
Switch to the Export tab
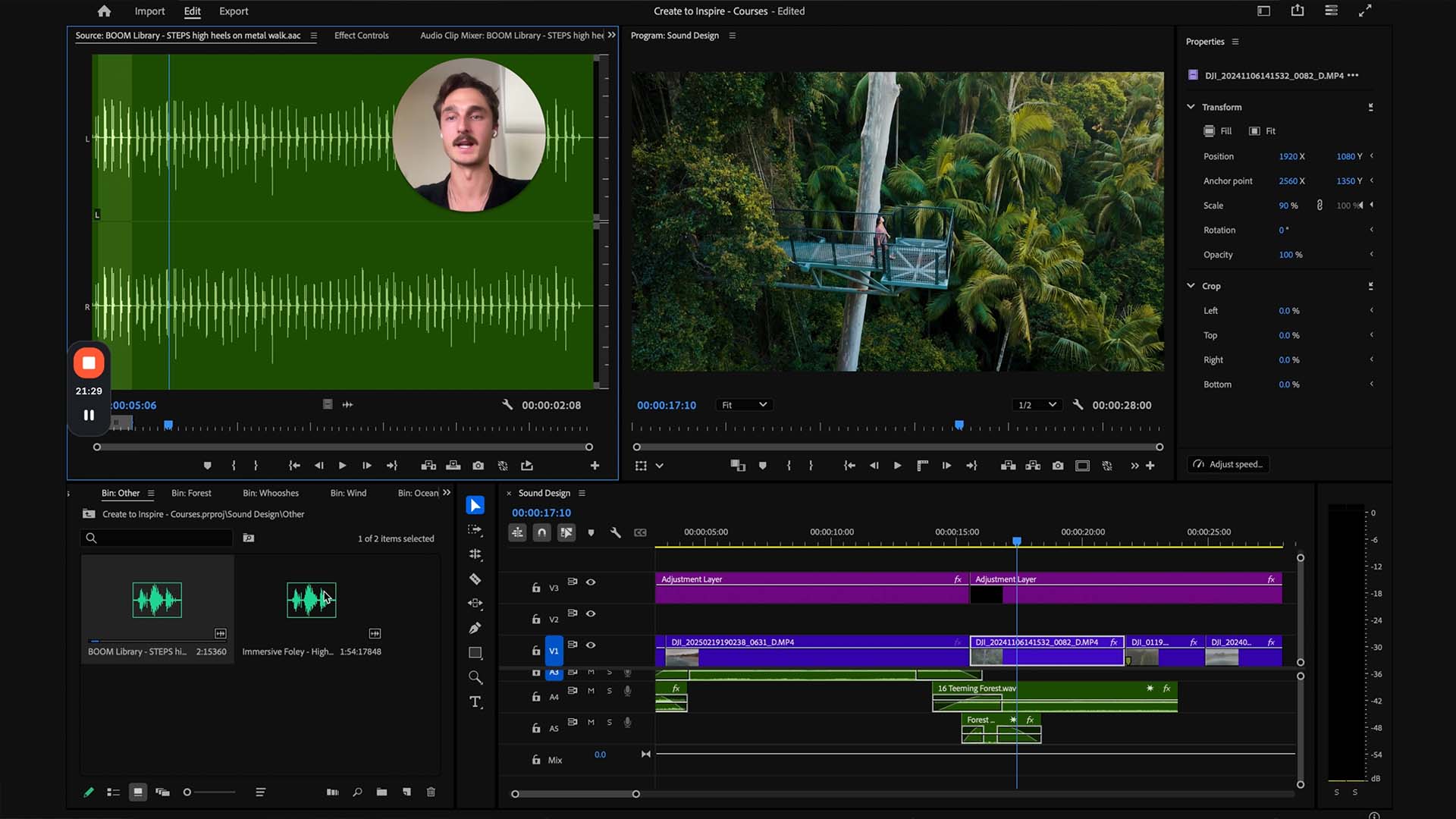point(234,11)
